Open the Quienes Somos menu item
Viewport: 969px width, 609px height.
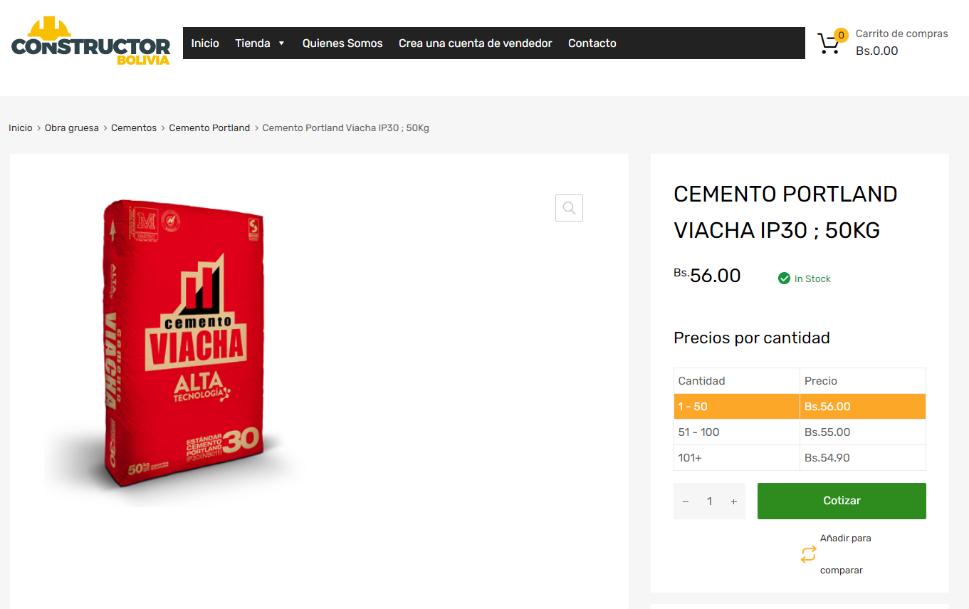tap(342, 43)
